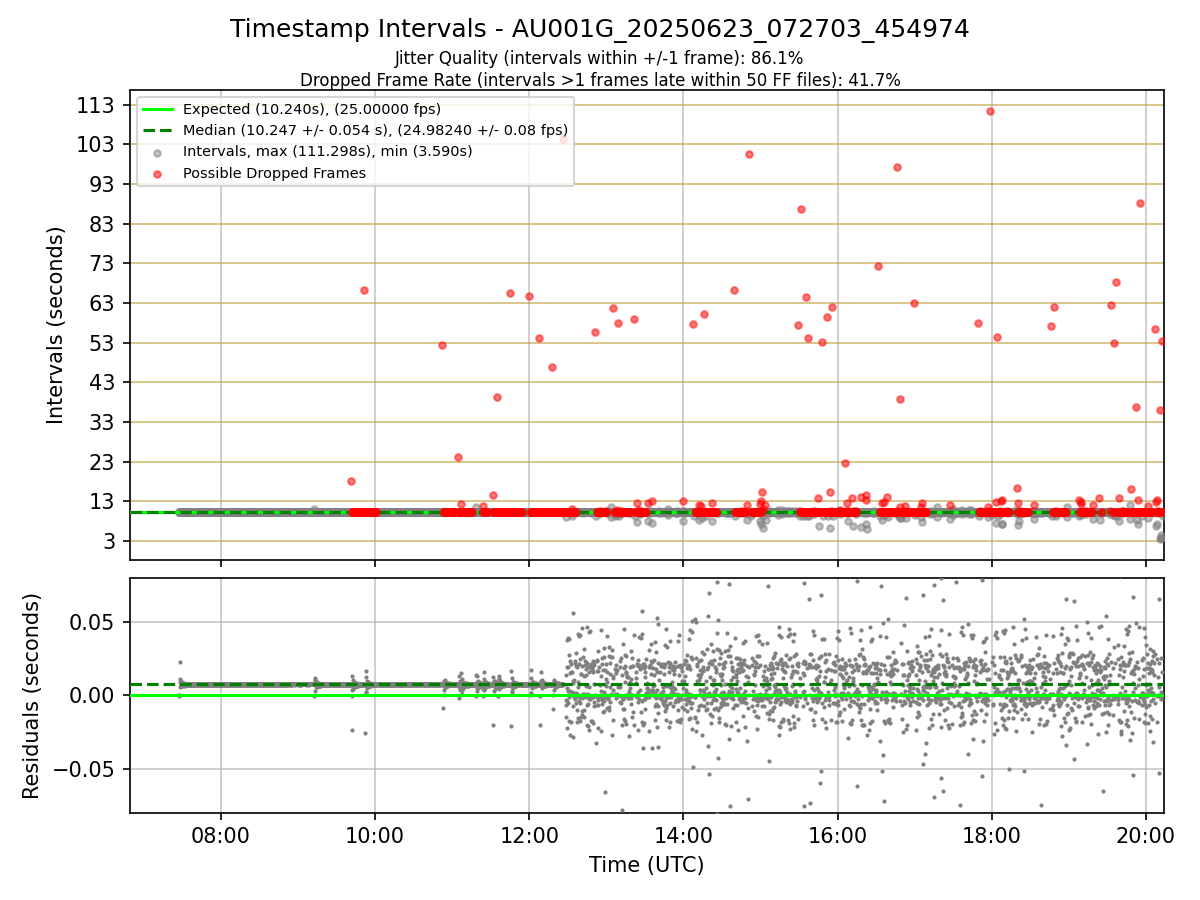Click the red point at 66 seconds near 10:00
Image resolution: width=1200 pixels, height=900 pixels.
pyautogui.click(x=364, y=290)
